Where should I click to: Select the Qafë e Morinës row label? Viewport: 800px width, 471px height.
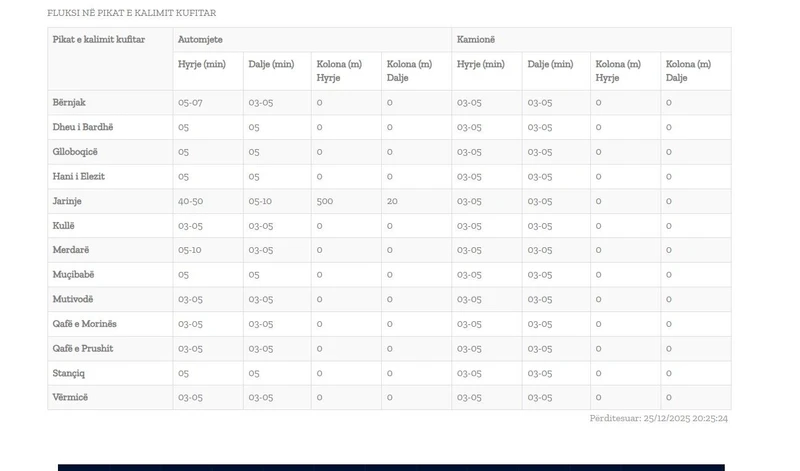(x=85, y=324)
